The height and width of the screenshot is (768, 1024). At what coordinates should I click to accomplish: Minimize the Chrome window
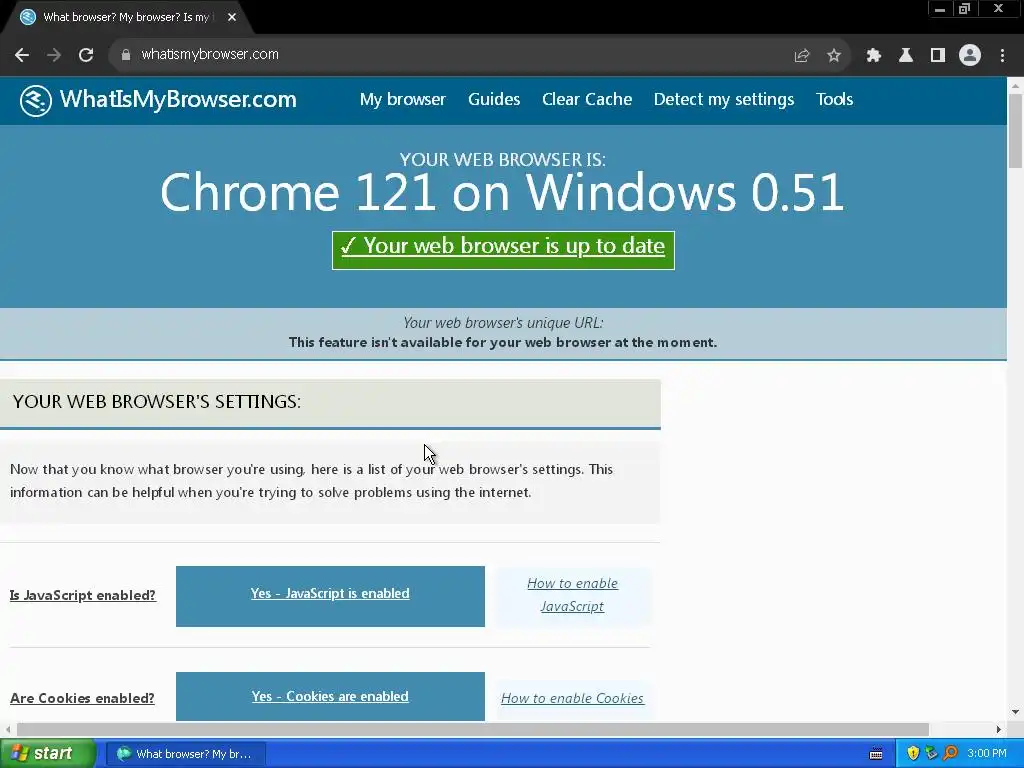click(x=940, y=9)
